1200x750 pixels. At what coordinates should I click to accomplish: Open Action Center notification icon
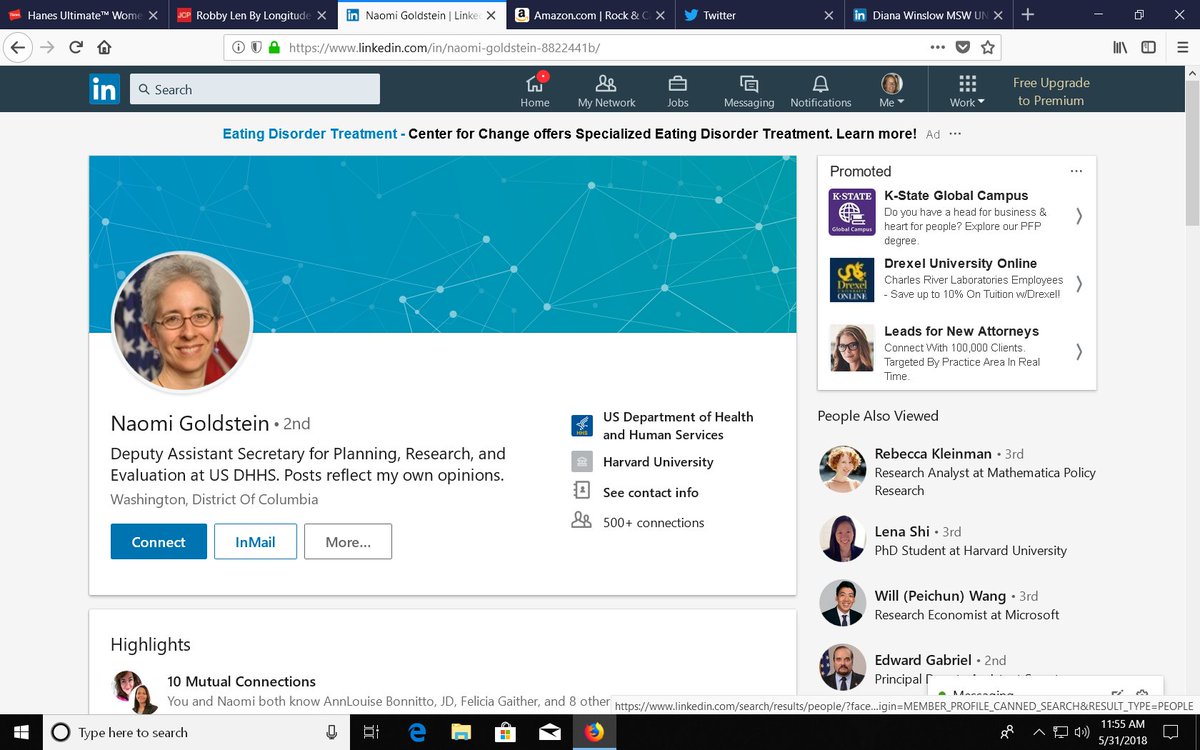(x=1172, y=732)
